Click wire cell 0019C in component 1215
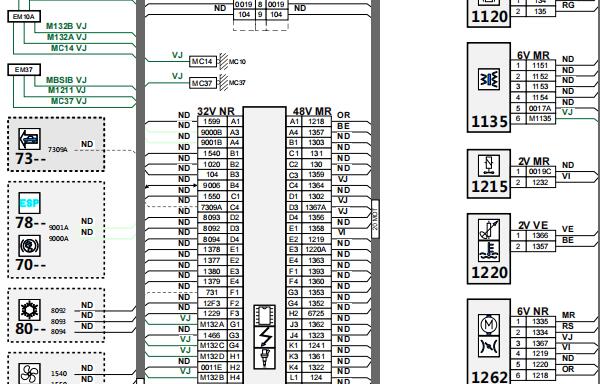 (x=540, y=172)
